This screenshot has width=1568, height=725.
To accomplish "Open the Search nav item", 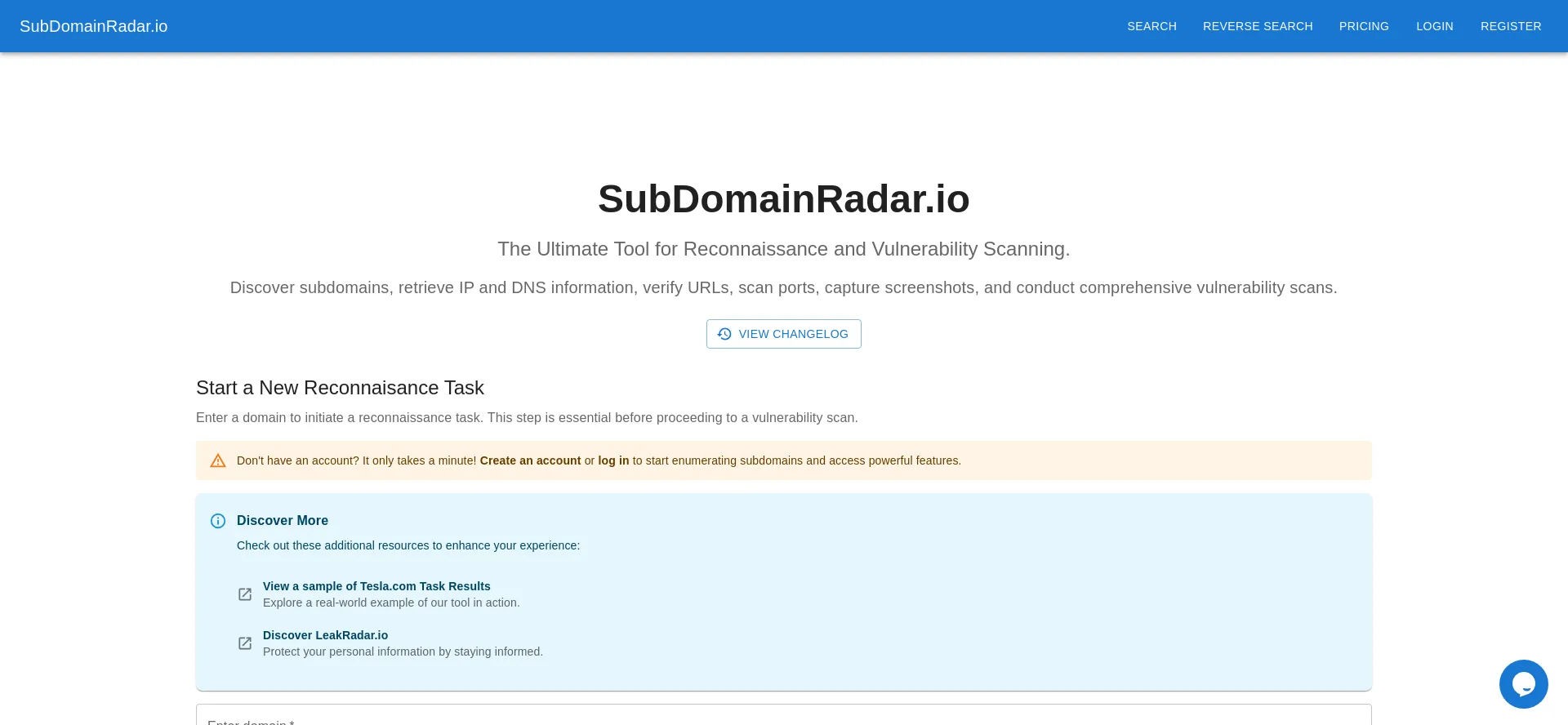I will 1151,26.
